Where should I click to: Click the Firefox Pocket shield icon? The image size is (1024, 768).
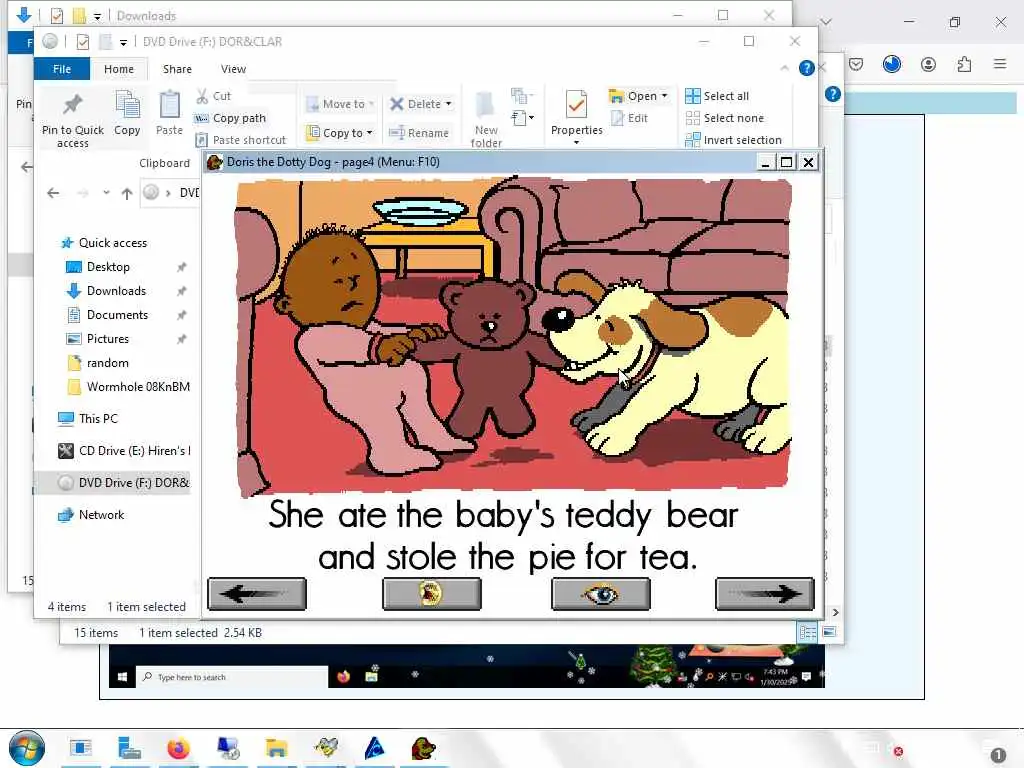[856, 64]
